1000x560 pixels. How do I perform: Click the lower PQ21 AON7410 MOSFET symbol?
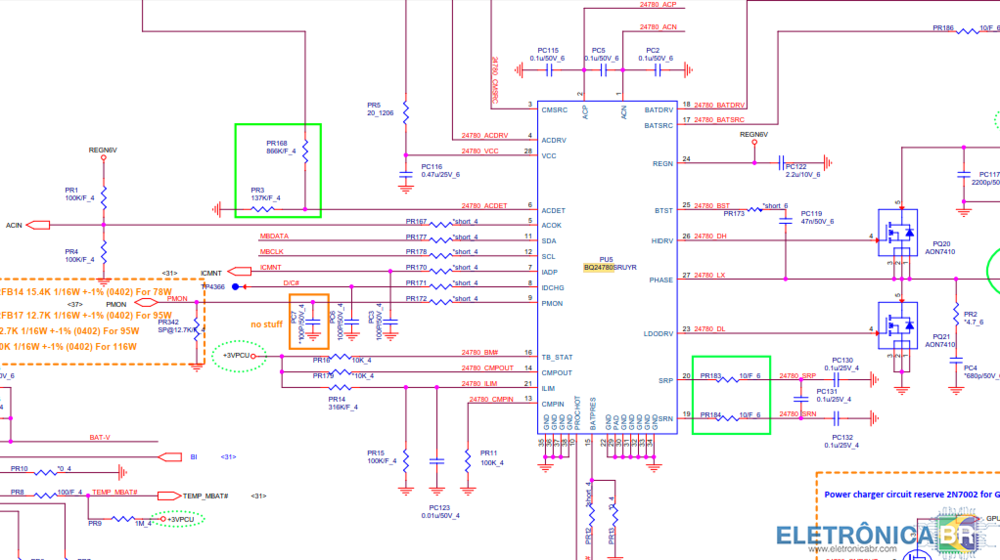[x=898, y=322]
